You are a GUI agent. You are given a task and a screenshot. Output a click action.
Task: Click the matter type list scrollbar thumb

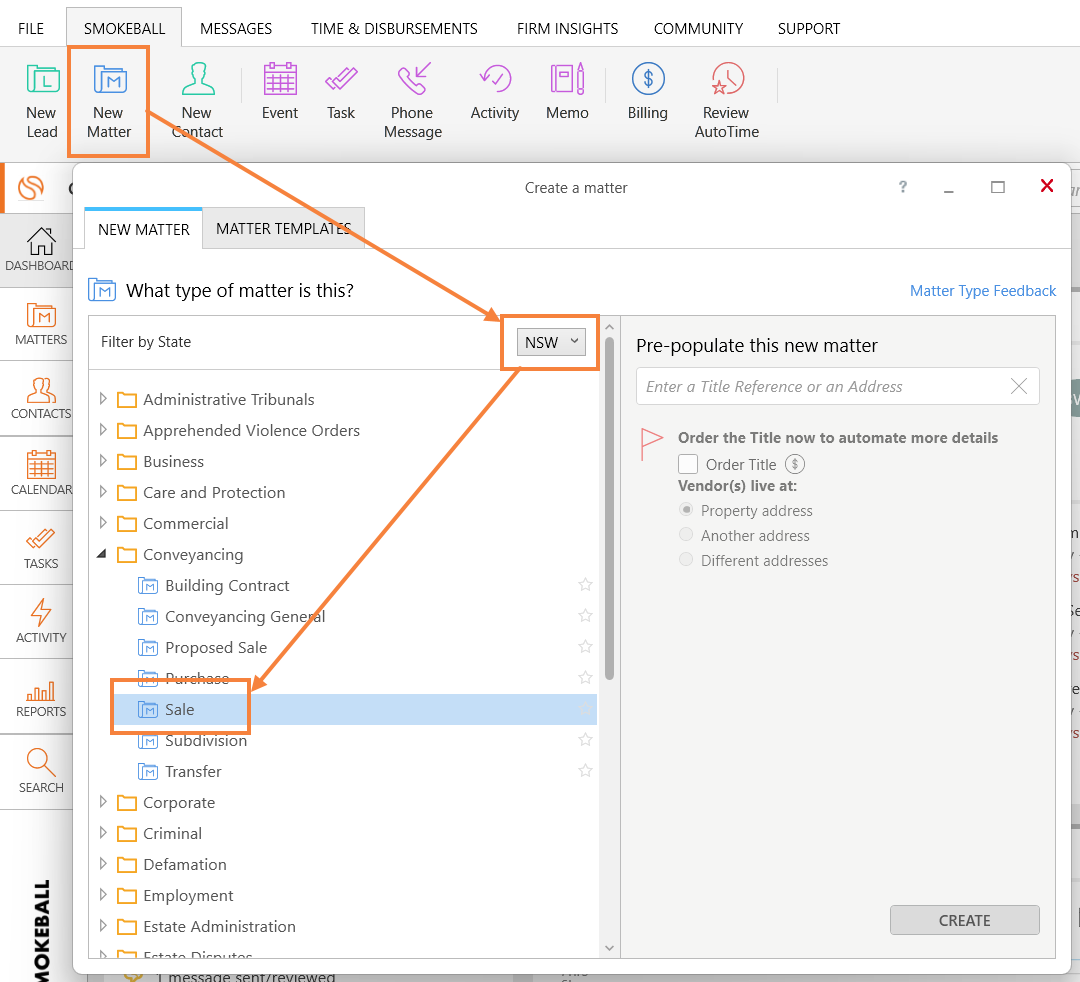(609, 508)
